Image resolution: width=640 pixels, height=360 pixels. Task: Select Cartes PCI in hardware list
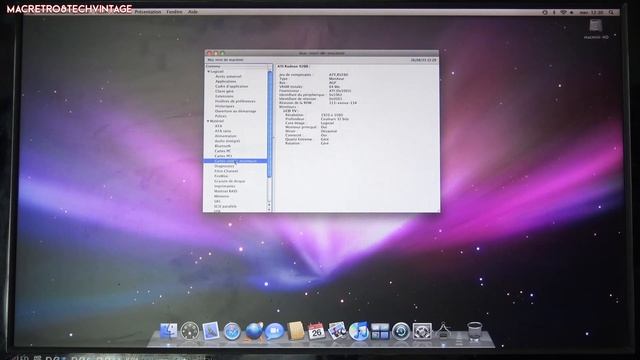(x=223, y=156)
